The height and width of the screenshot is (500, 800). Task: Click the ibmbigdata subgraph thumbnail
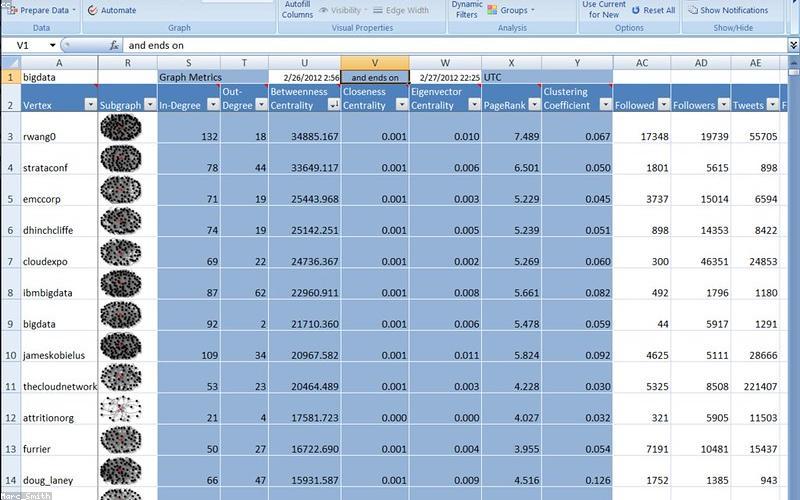[121, 284]
